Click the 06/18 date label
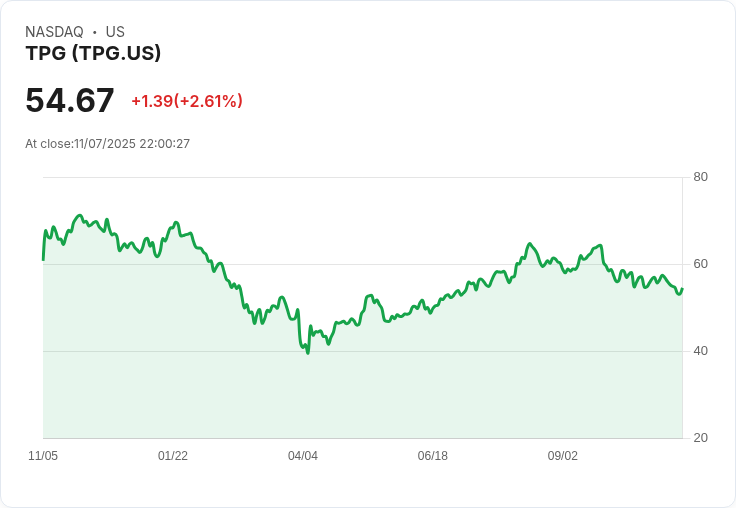This screenshot has width=736, height=508. (x=433, y=456)
